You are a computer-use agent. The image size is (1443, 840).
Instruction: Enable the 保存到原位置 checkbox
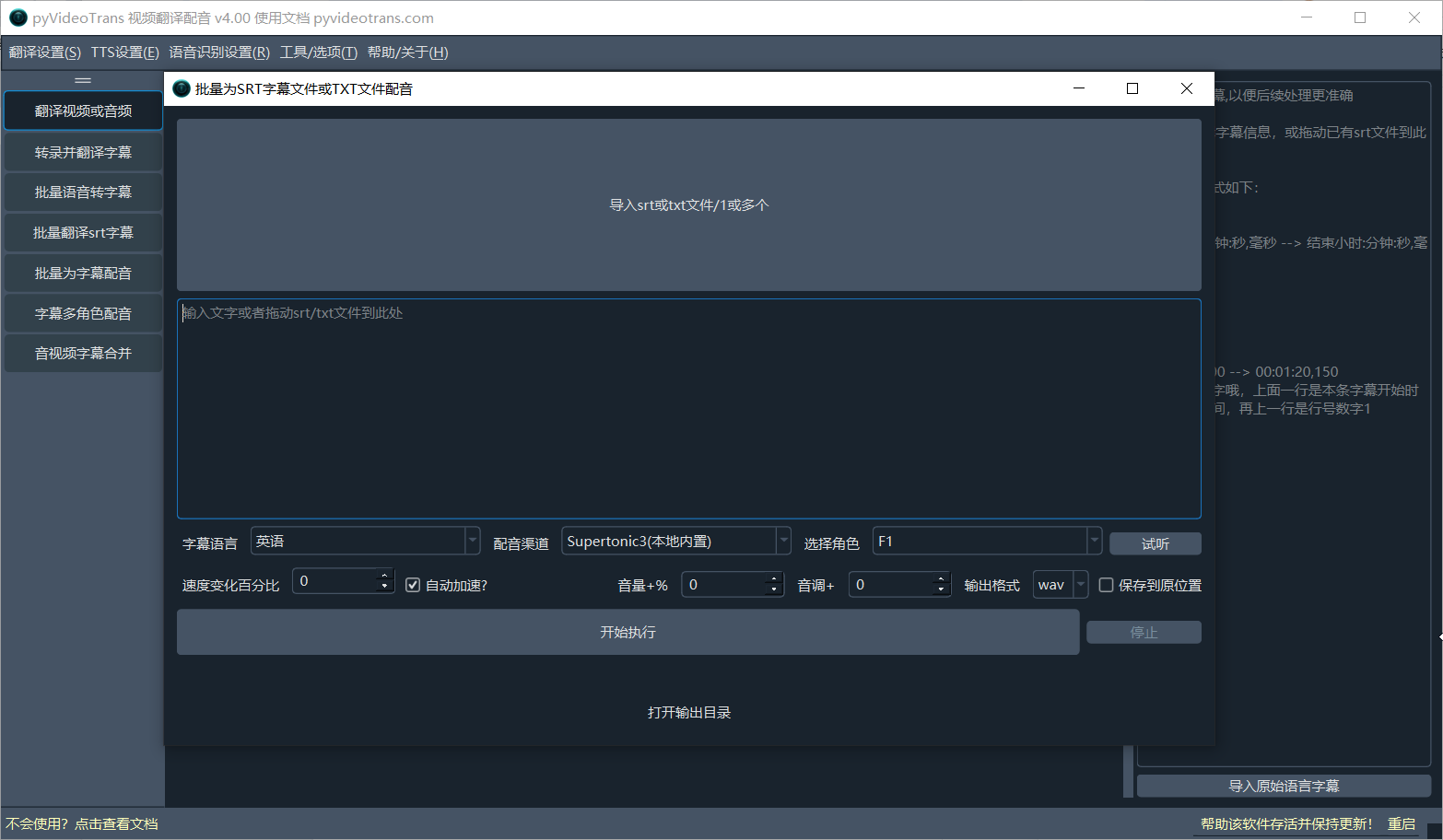point(1106,585)
